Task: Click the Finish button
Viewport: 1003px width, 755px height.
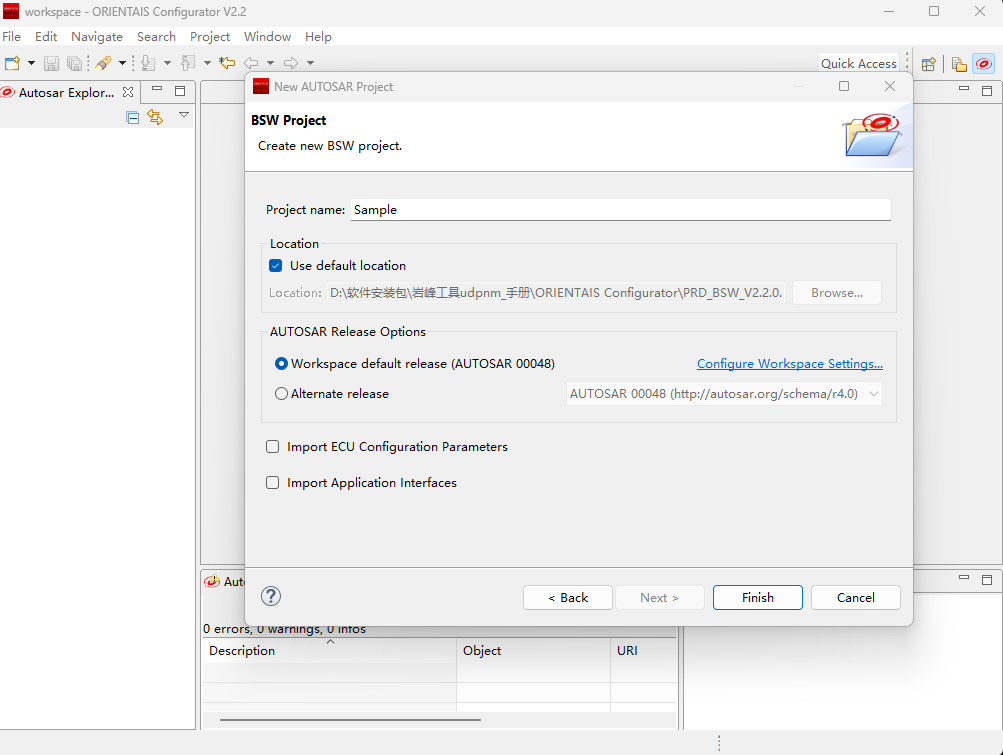Action: click(757, 597)
